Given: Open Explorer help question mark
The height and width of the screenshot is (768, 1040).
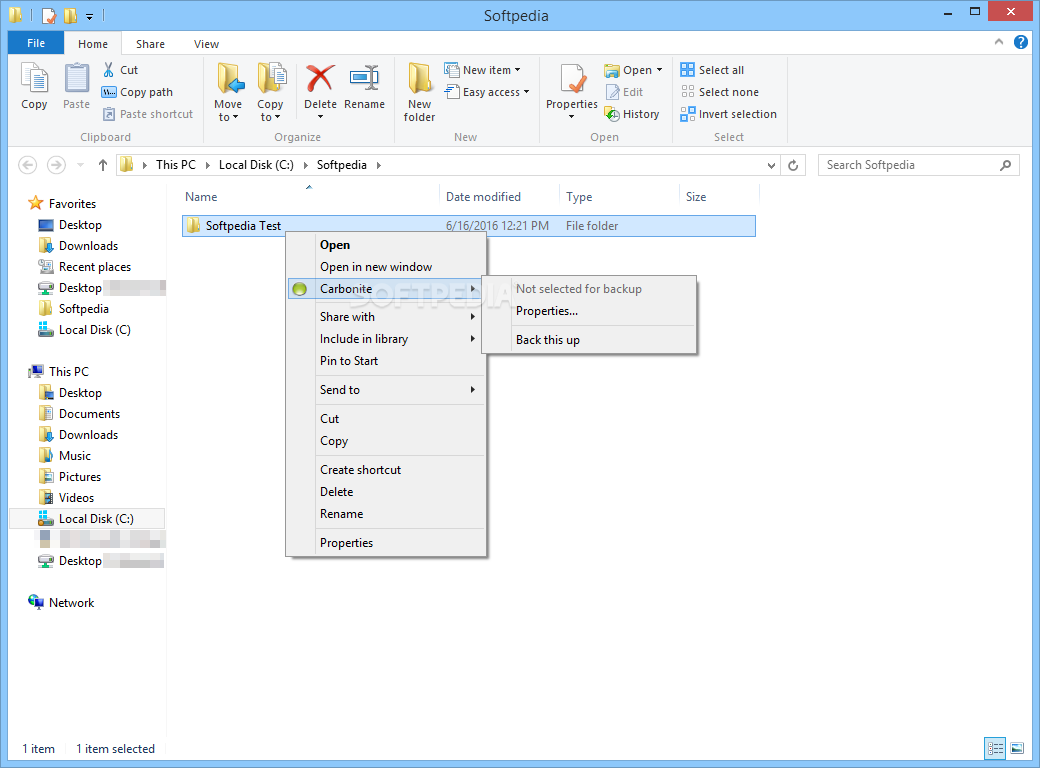Looking at the screenshot, I should pyautogui.click(x=1021, y=42).
